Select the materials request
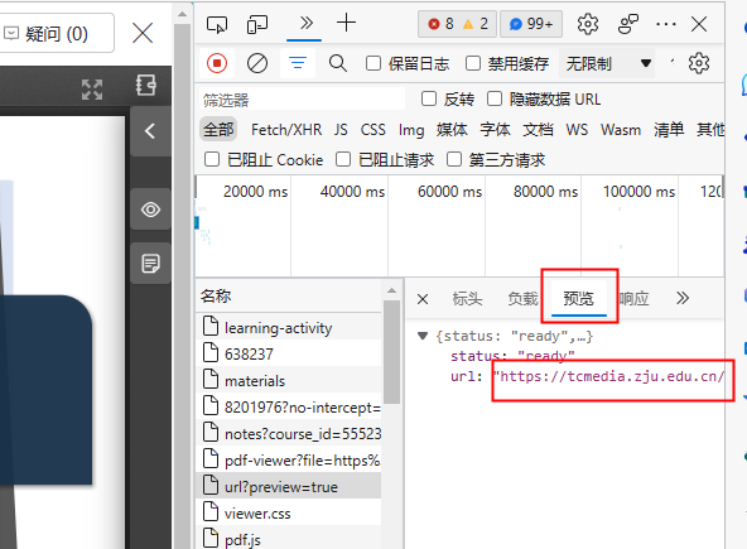Viewport: 747px width, 549px height. pos(288,380)
